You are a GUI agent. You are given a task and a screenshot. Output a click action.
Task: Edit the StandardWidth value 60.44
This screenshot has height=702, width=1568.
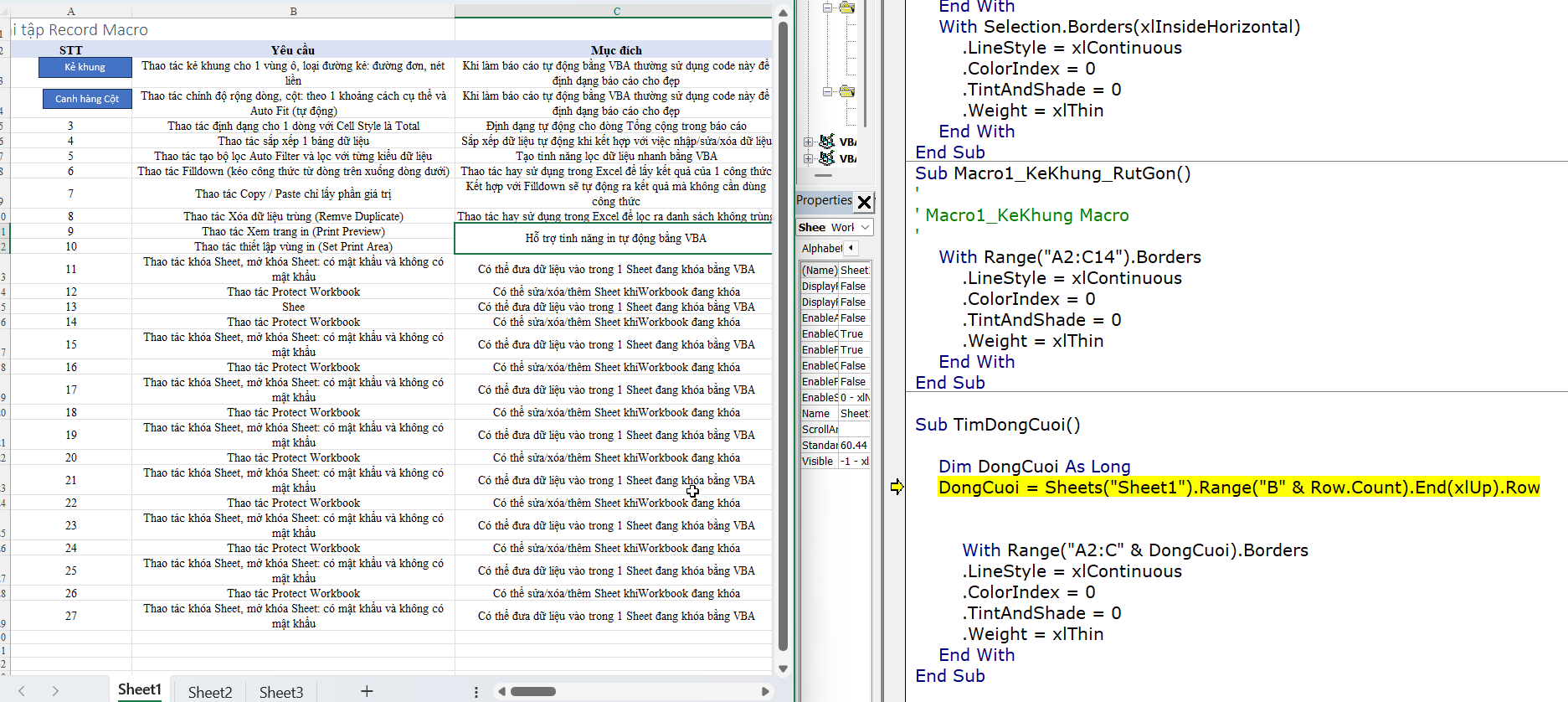coord(854,445)
